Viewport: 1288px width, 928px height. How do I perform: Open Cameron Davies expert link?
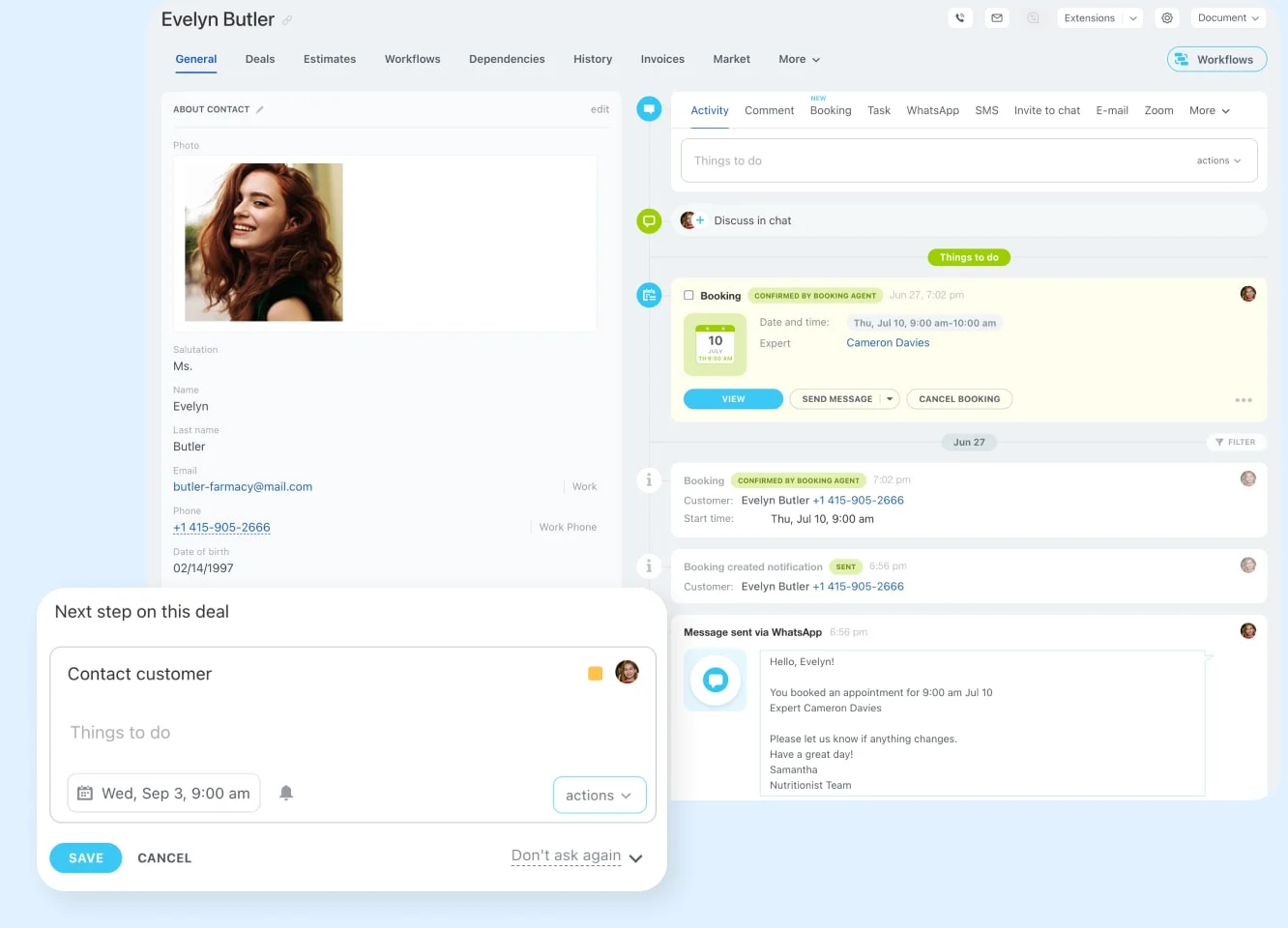(887, 342)
